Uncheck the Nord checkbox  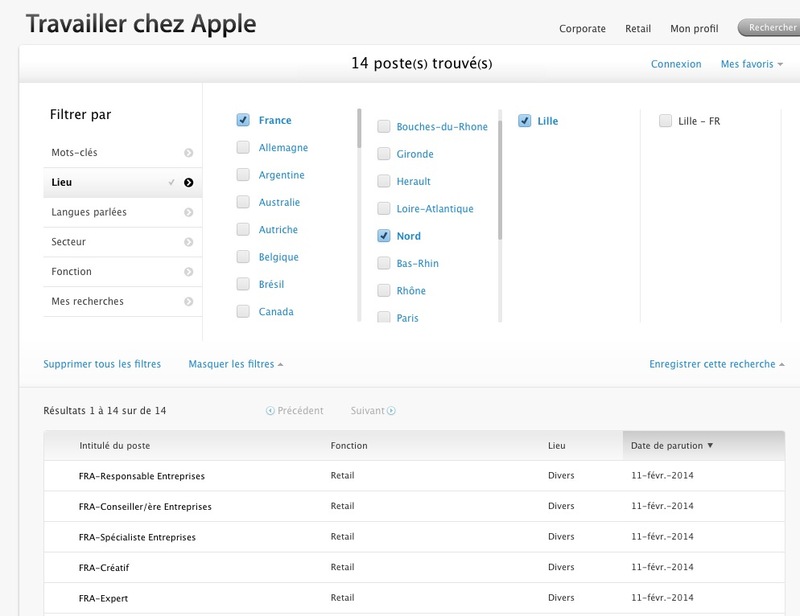coord(384,236)
